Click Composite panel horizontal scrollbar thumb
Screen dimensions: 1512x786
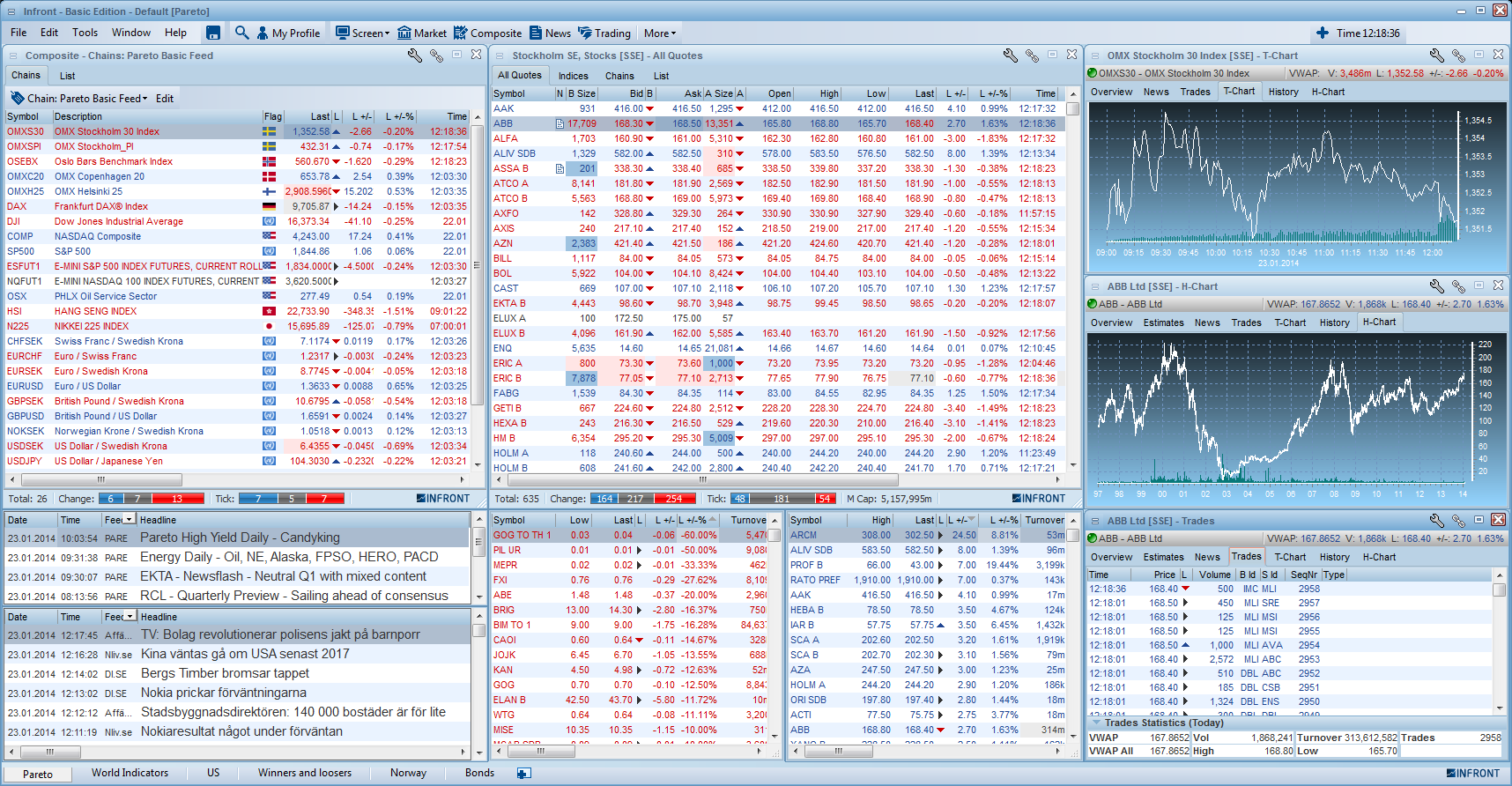[x=101, y=480]
